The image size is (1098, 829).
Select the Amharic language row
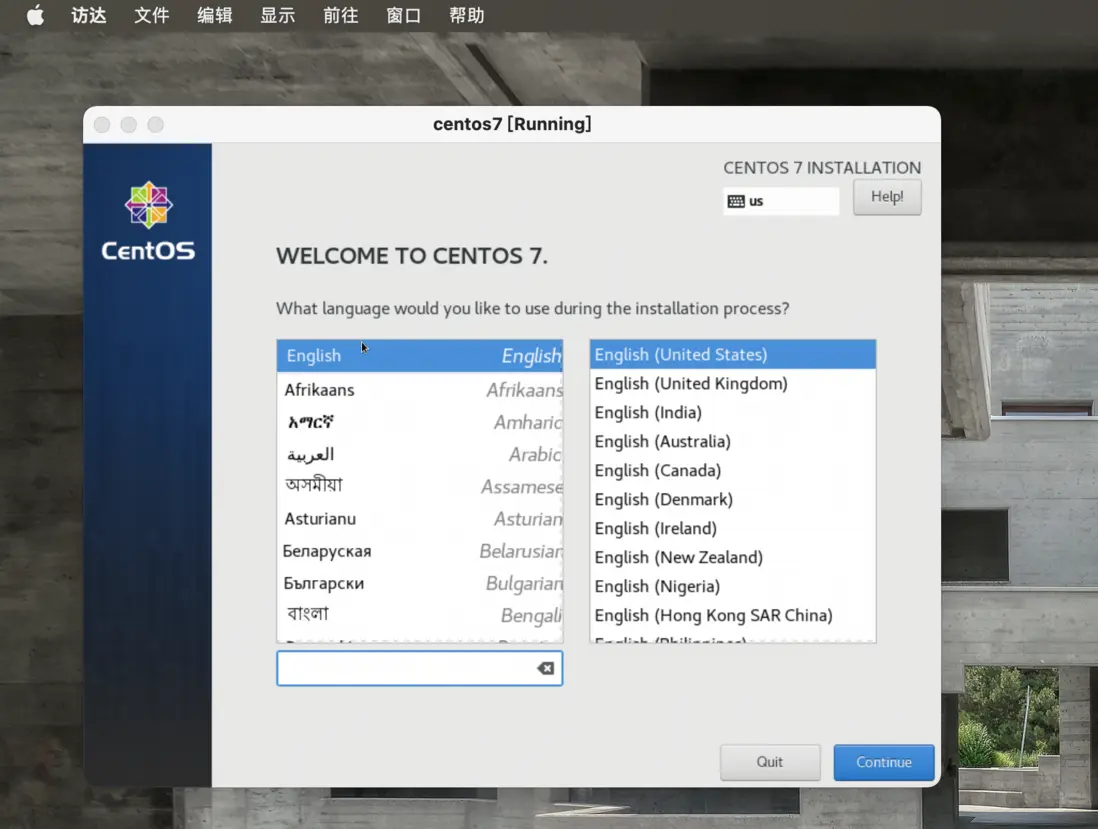tap(419, 422)
